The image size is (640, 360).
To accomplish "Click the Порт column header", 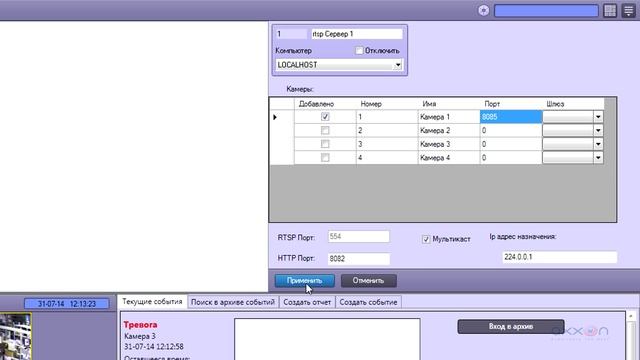I will [511, 104].
